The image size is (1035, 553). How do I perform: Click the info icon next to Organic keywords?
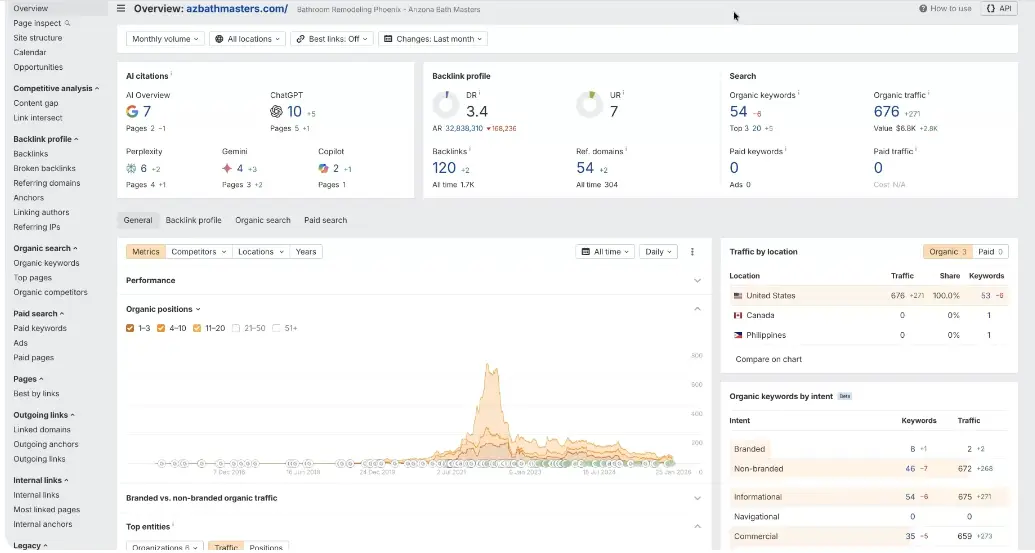799,93
